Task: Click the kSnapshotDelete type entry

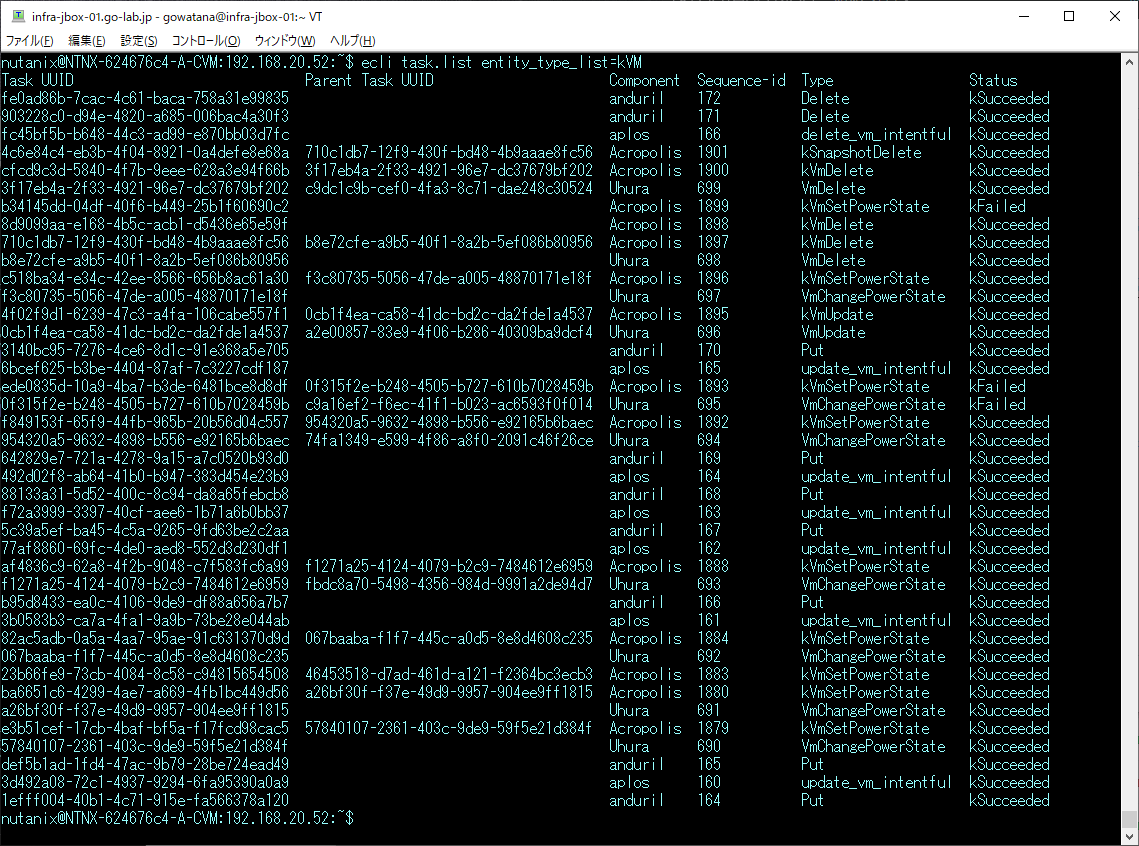Action: [x=861, y=152]
